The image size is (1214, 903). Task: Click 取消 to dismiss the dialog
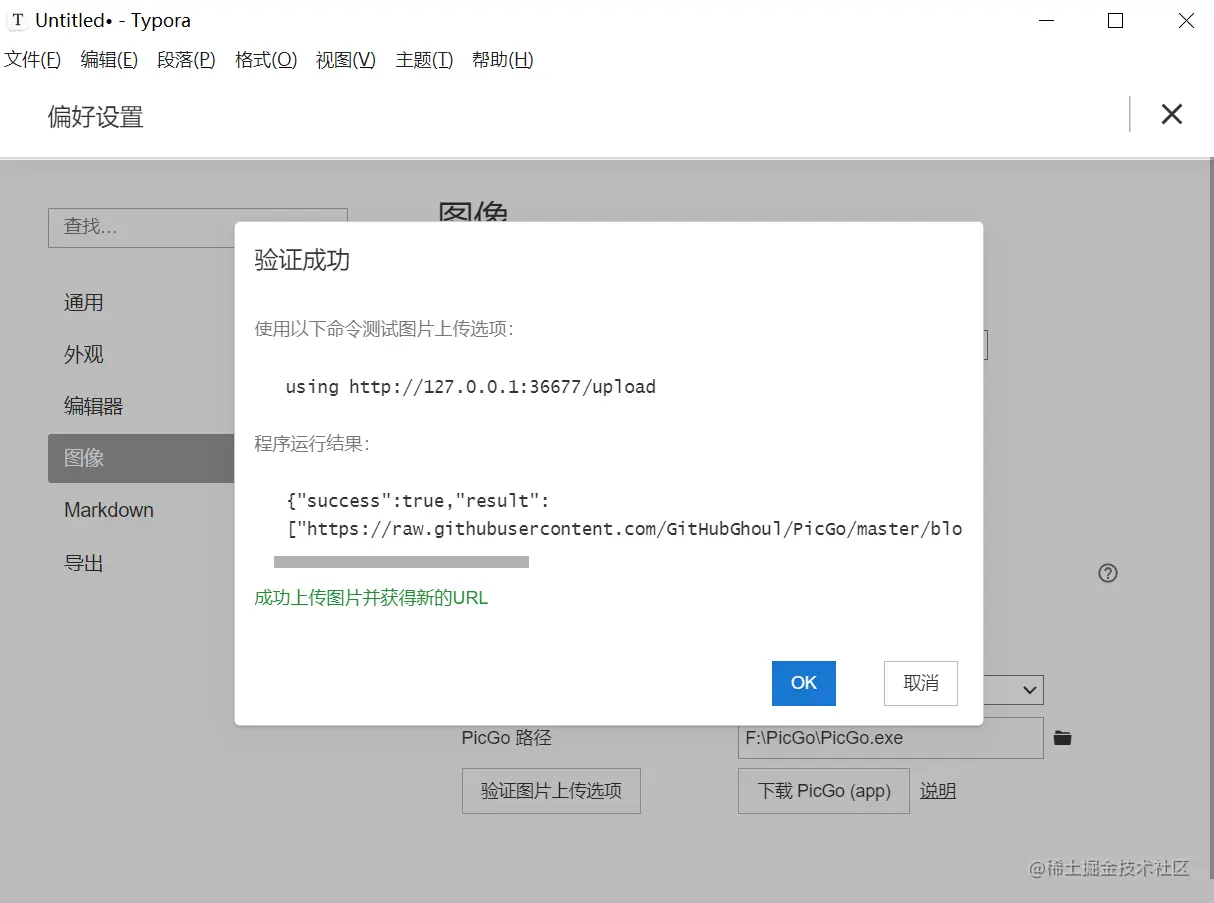(920, 683)
